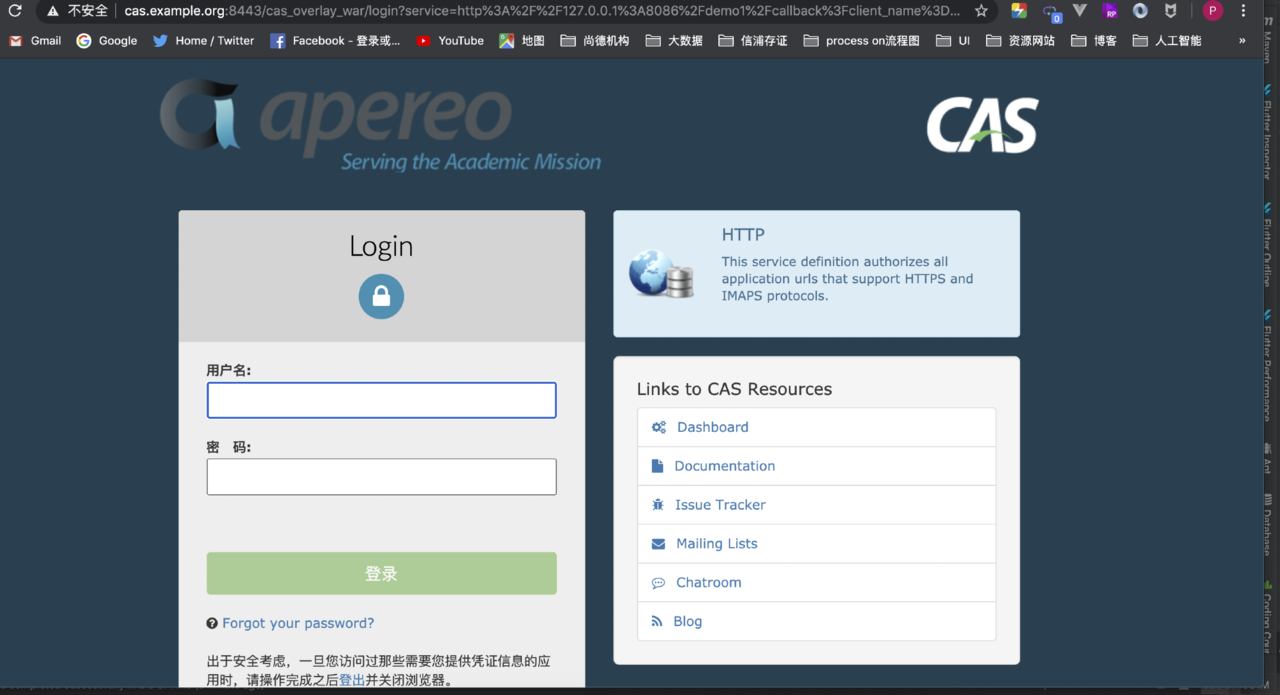Click the padlock icon under Login
The width and height of the screenshot is (1280, 695).
click(x=381, y=297)
